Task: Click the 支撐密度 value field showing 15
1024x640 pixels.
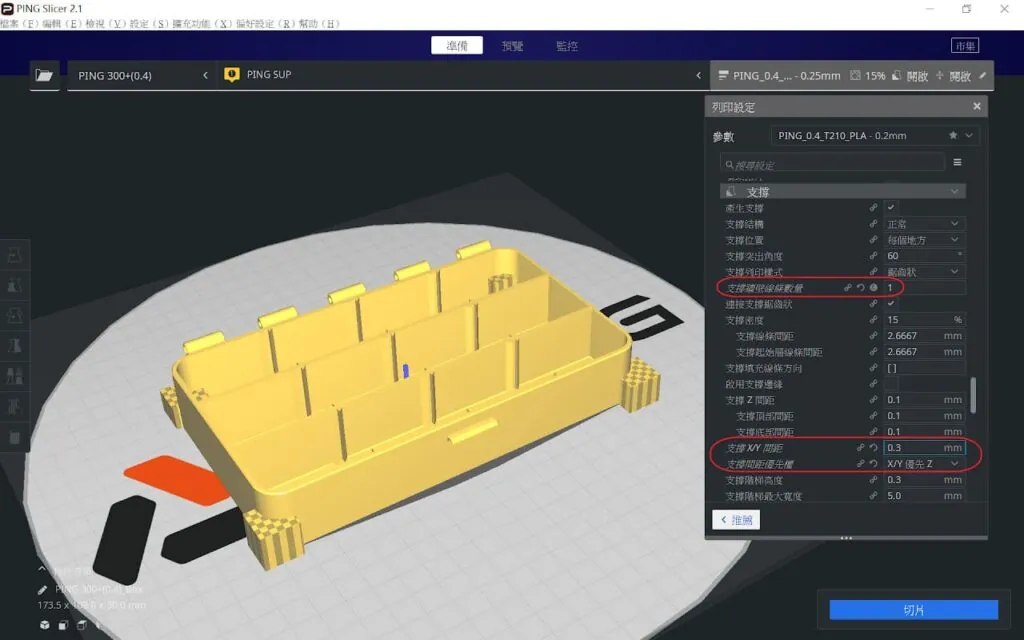Action: pos(924,319)
